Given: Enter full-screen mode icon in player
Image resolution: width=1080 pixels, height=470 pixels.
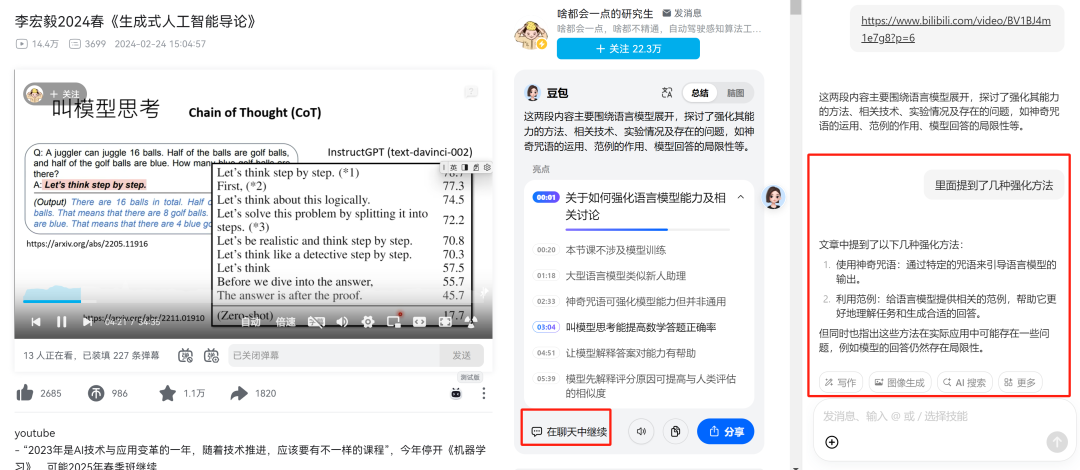Looking at the screenshot, I should [x=445, y=321].
